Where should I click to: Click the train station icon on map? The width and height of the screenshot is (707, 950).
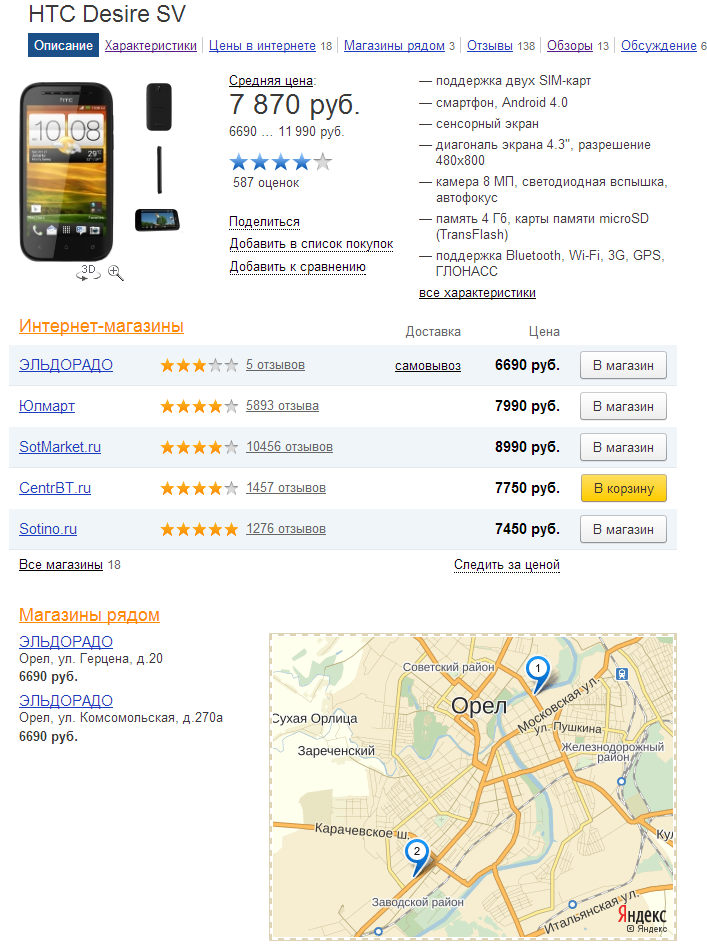[622, 674]
